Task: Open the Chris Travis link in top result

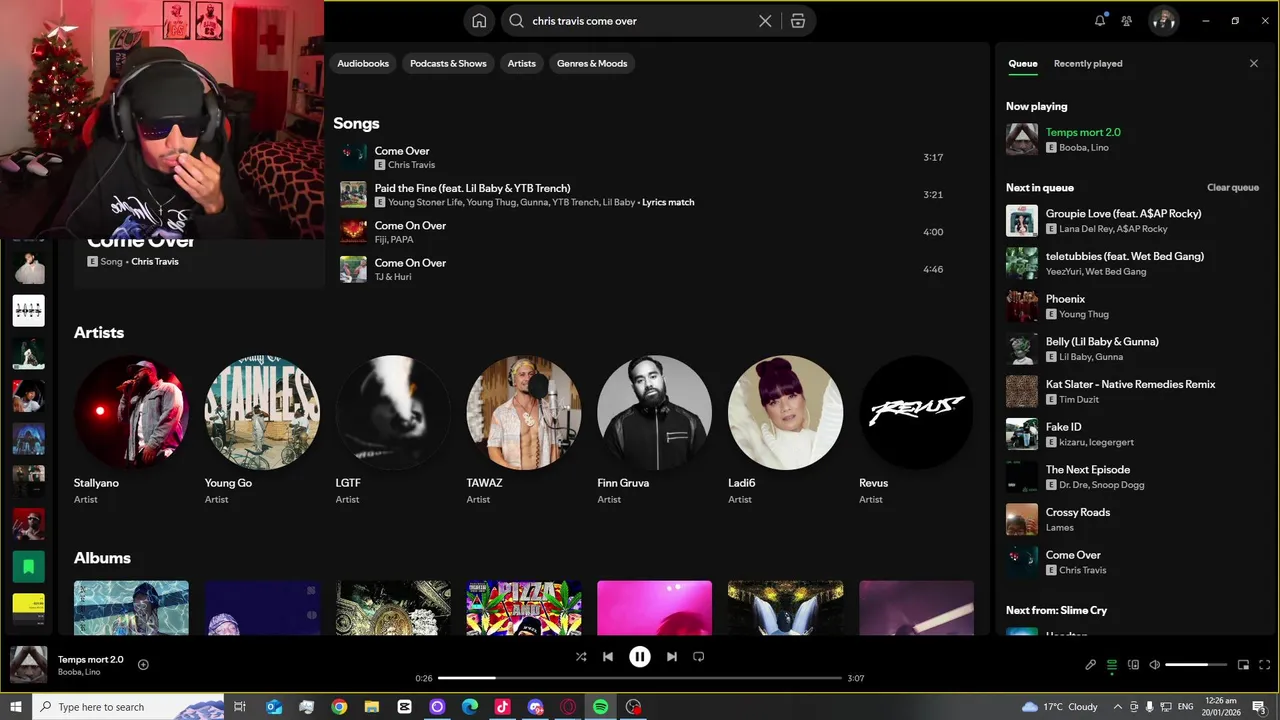Action: tap(155, 261)
